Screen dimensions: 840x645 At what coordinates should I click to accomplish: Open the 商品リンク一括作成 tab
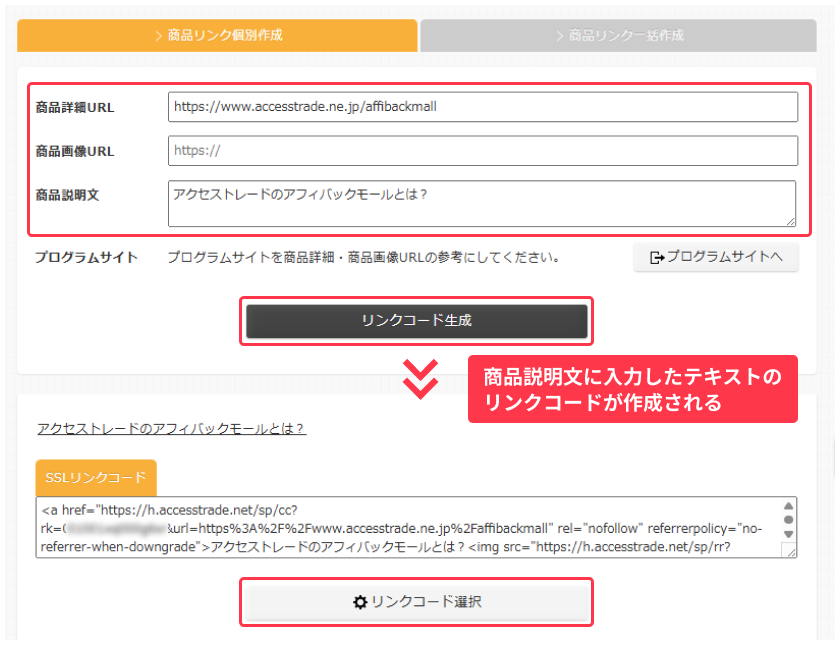click(618, 36)
